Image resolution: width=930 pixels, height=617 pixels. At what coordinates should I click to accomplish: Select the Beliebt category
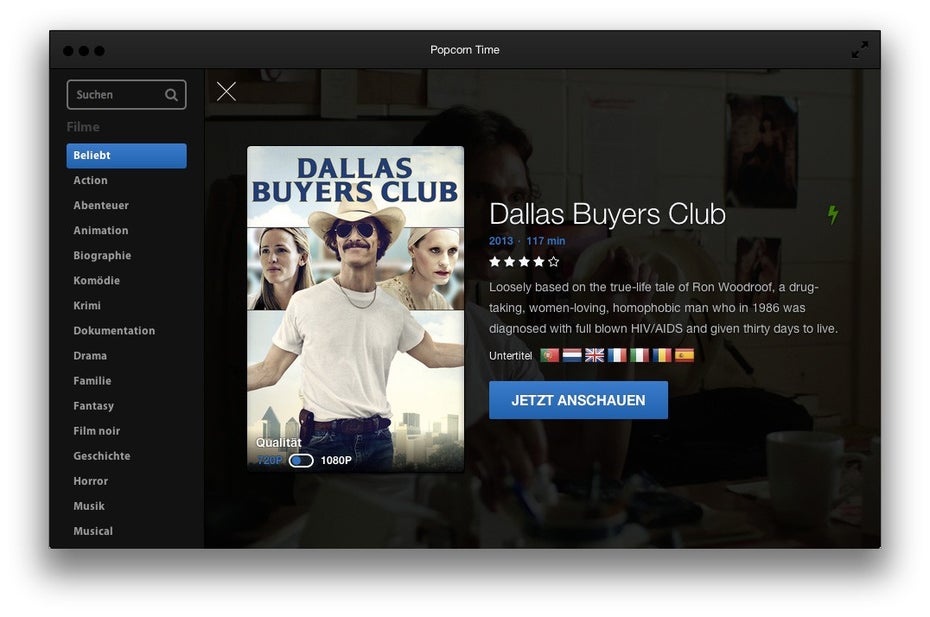click(126, 155)
